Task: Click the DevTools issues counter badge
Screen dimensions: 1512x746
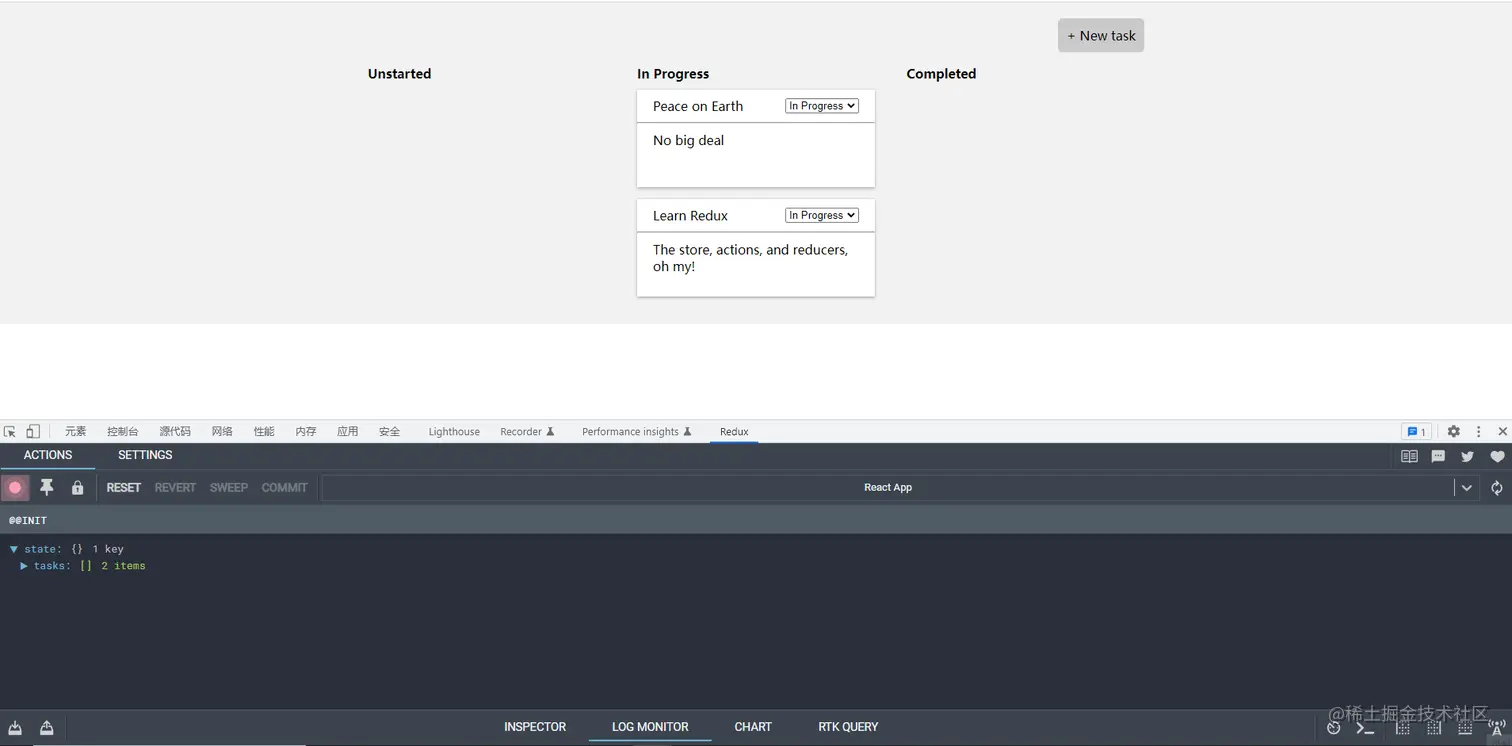Action: 1416,432
